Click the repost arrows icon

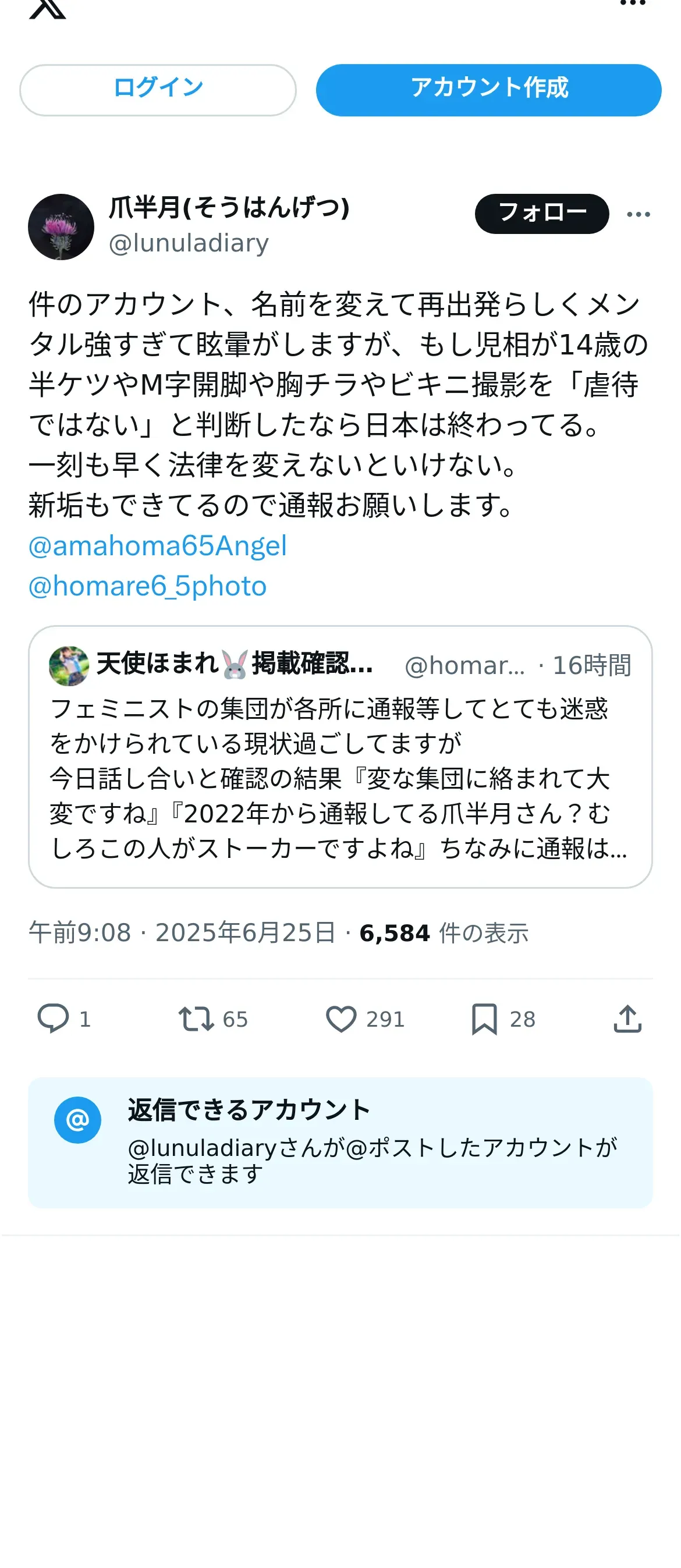coord(196,1019)
